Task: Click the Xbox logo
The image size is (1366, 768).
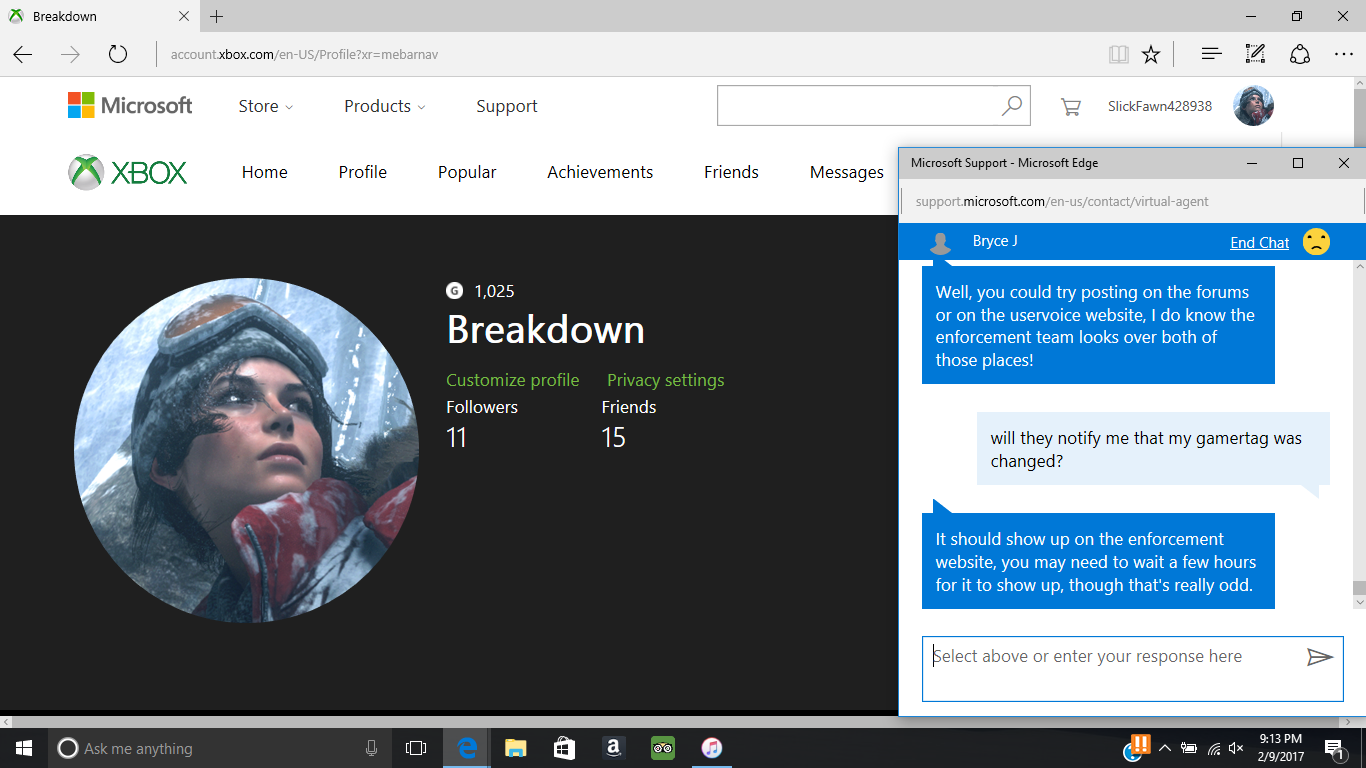Action: 128,172
